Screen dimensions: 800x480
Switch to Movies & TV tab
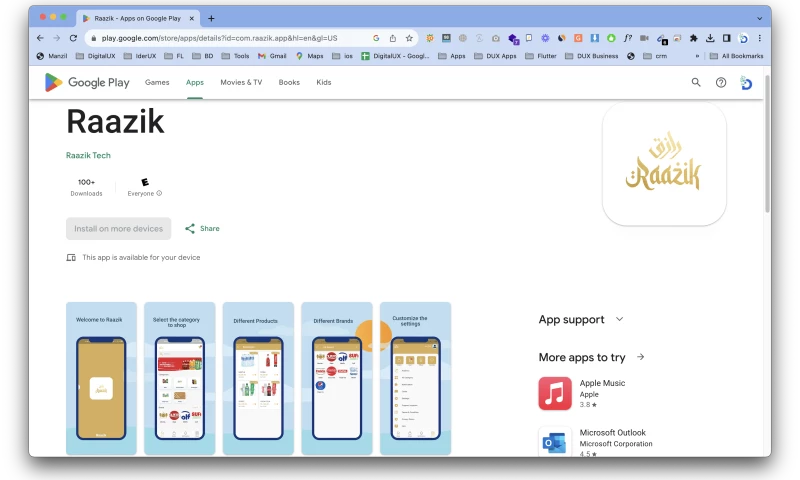[x=241, y=82]
